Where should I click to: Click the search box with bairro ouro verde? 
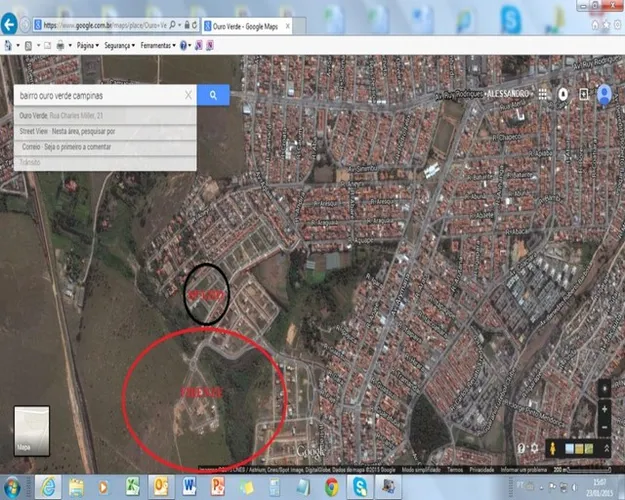coord(99,95)
